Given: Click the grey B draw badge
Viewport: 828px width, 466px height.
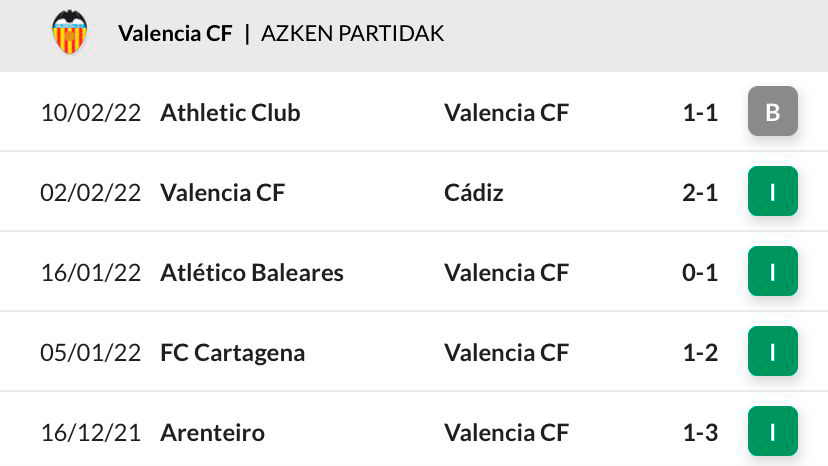Looking at the screenshot, I should pos(773,111).
